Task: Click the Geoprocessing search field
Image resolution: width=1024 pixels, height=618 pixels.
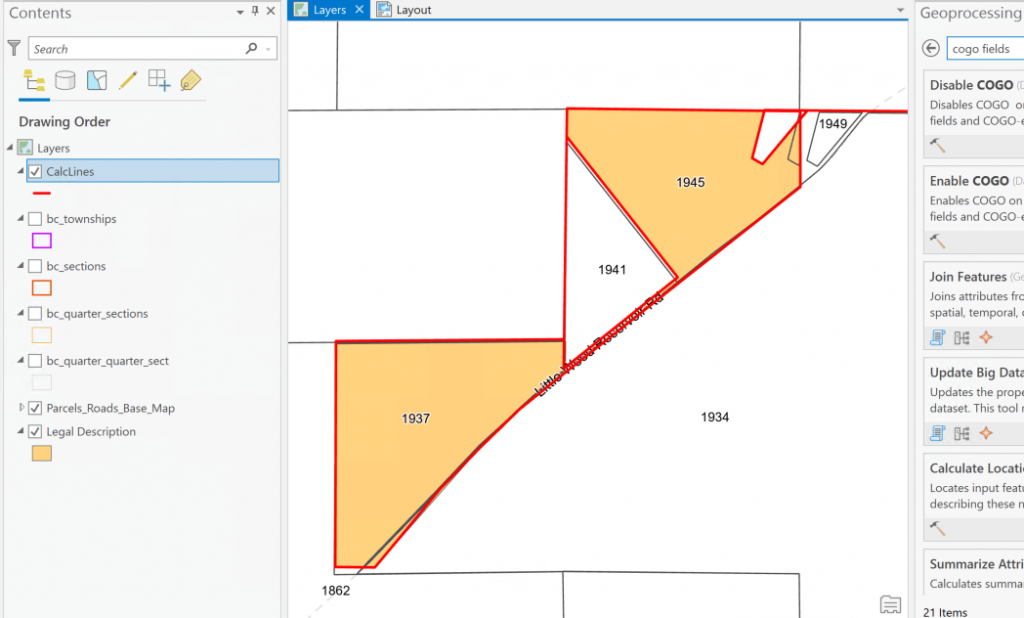Action: [984, 49]
